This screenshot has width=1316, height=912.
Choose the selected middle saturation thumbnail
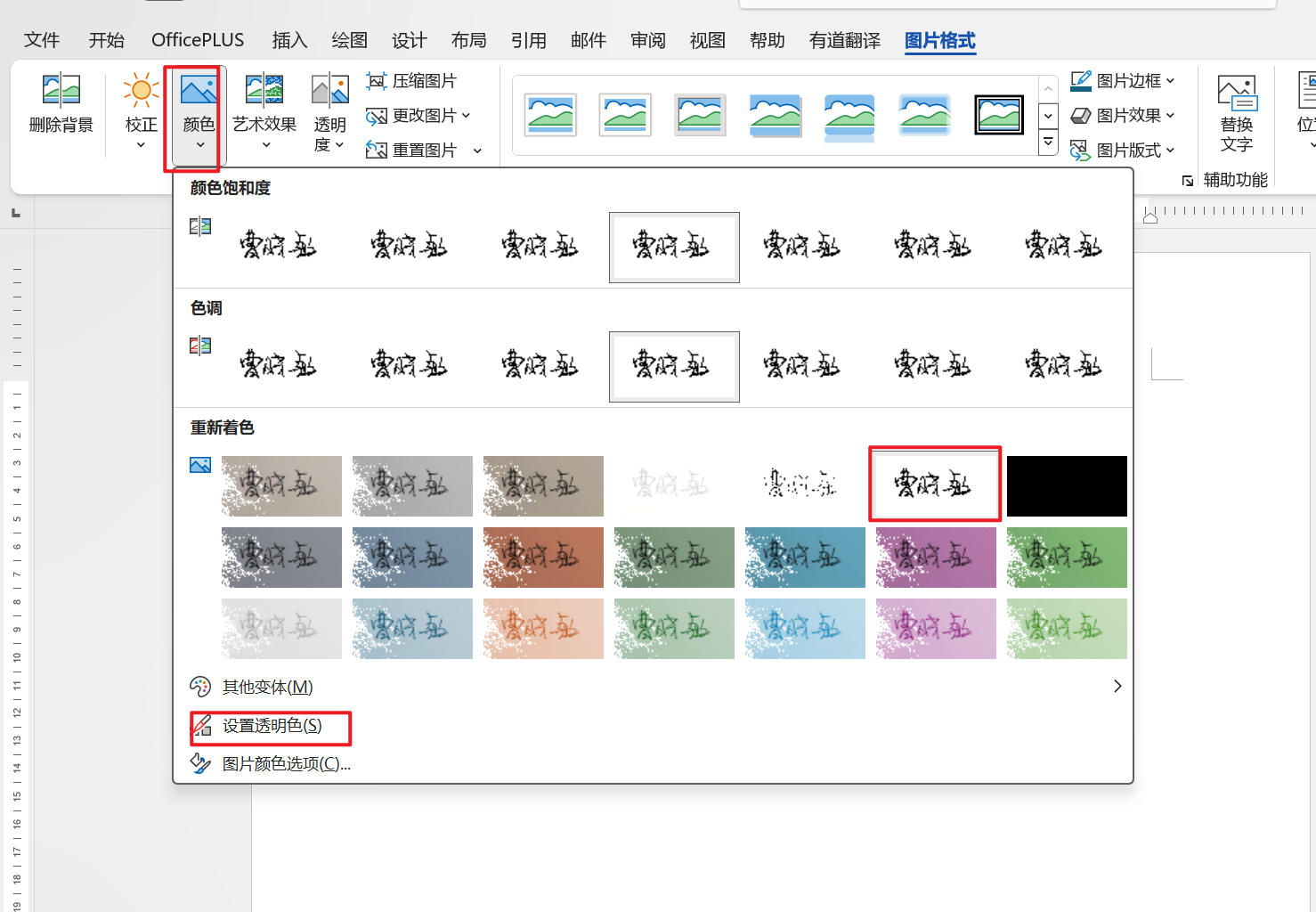pos(674,247)
